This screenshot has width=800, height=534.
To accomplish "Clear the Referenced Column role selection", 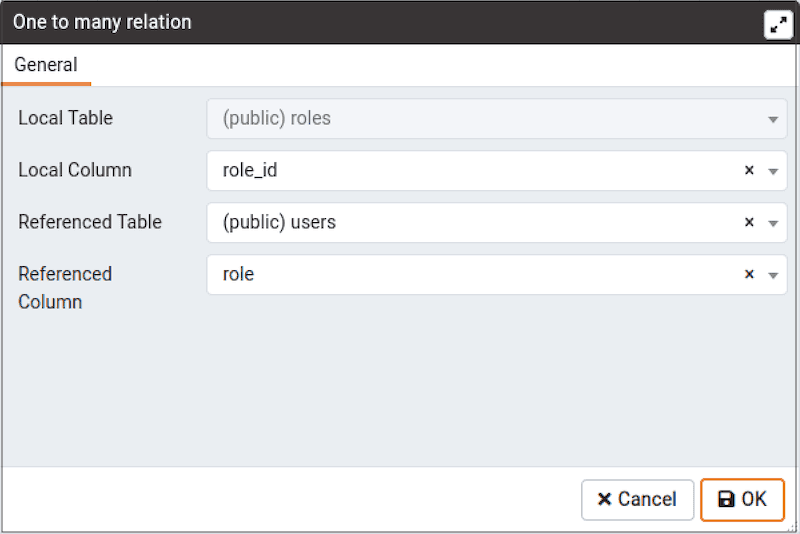I will tap(749, 275).
